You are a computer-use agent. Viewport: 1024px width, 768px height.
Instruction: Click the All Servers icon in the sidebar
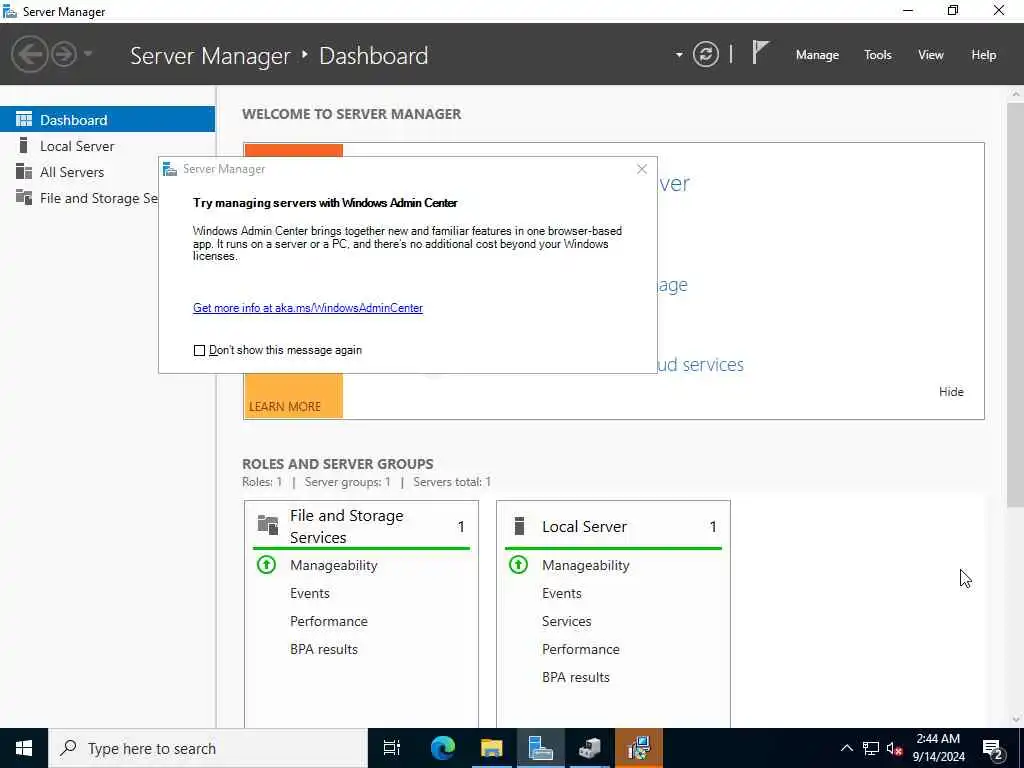point(24,171)
